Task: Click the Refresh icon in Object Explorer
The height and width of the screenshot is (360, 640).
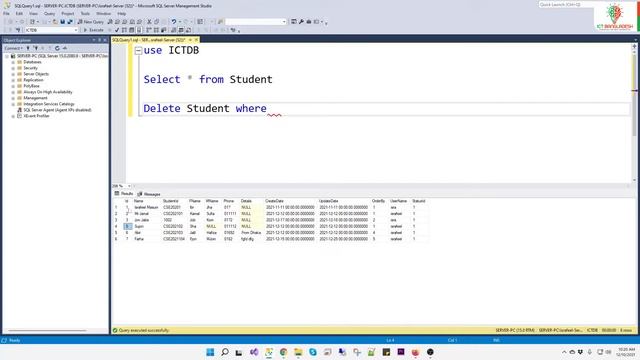Action: (x=57, y=48)
